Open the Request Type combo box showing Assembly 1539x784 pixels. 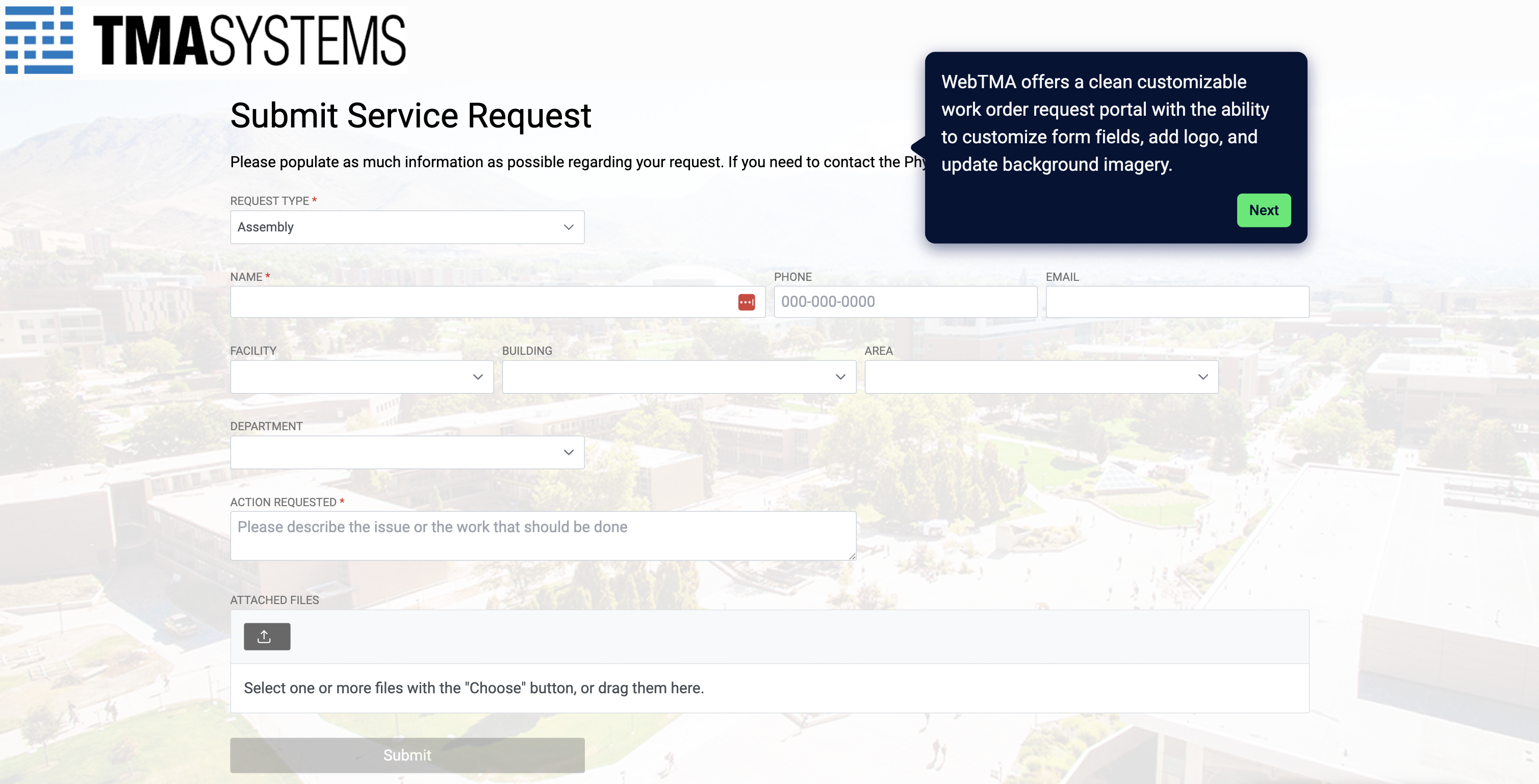point(394,227)
